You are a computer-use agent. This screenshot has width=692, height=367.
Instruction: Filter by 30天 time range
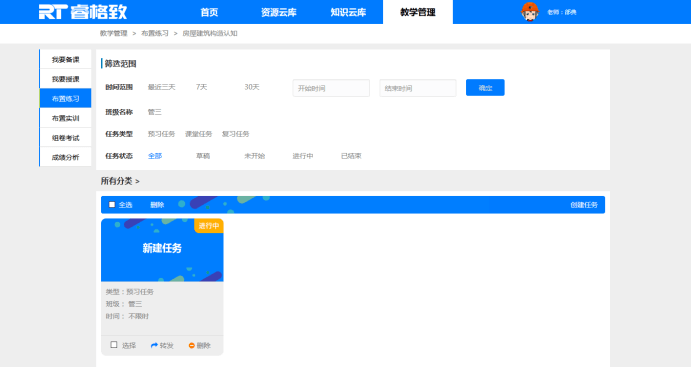252,87
